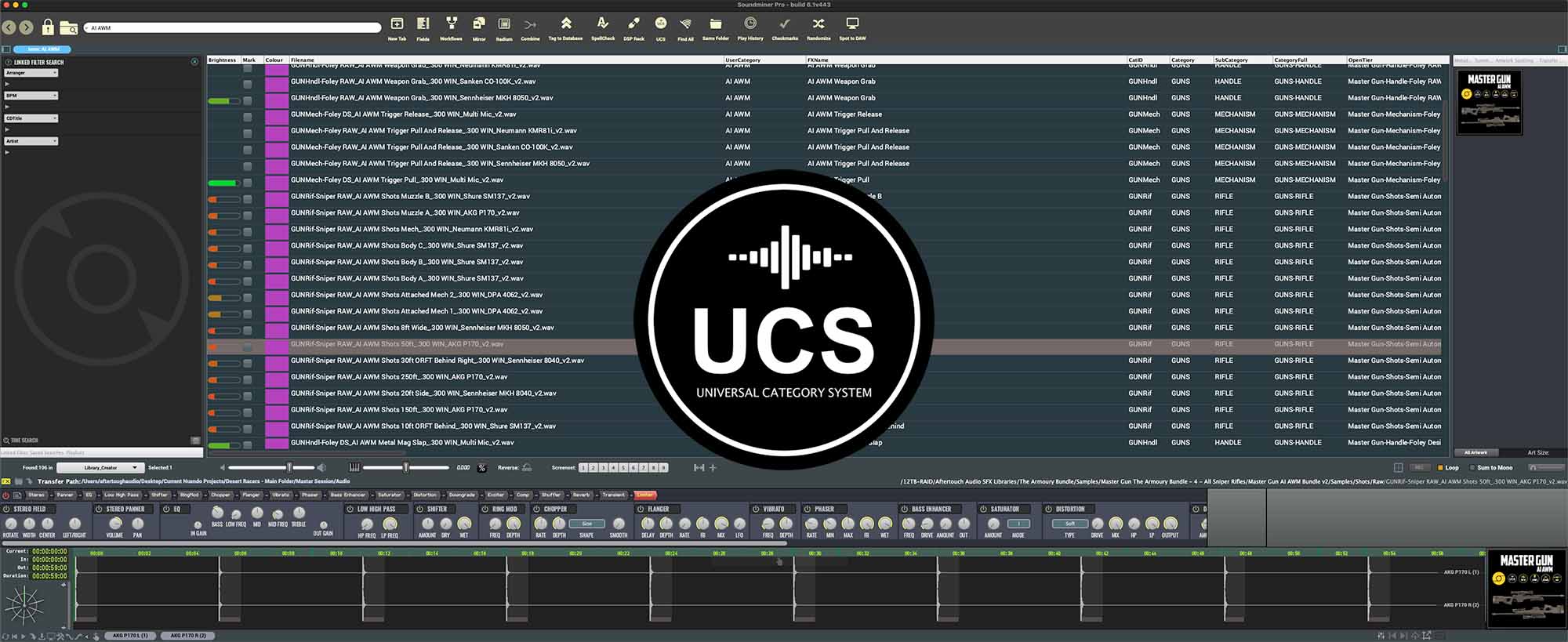Enable the Loop checkbox
Image resolution: width=1568 pixels, height=642 pixels.
tap(1440, 468)
